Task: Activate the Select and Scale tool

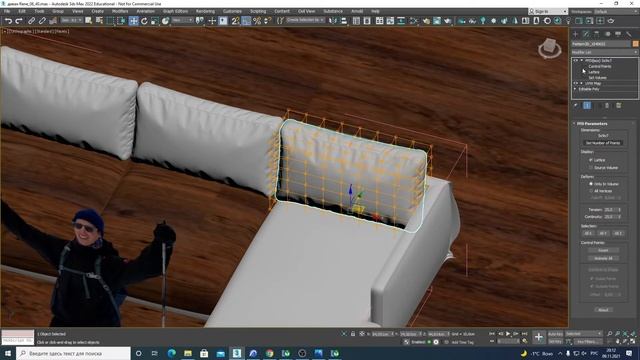Action: point(155,20)
